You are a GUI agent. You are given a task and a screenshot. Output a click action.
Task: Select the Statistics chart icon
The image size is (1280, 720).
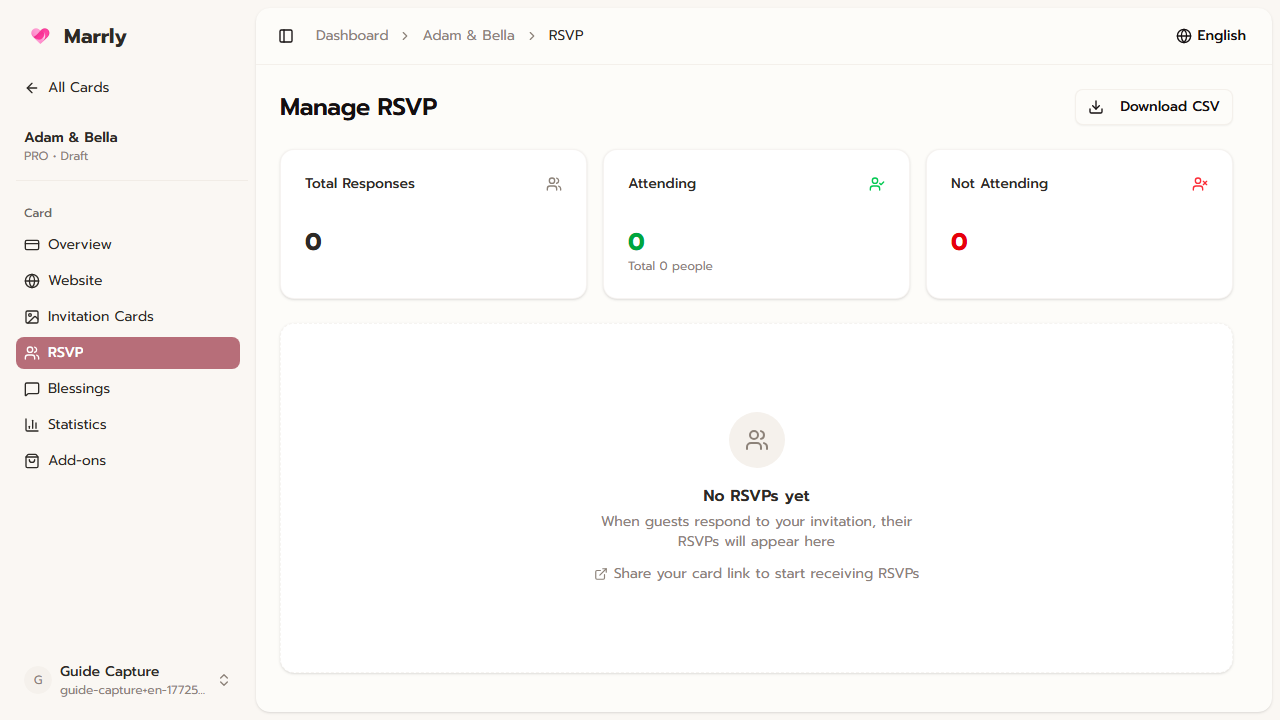pyautogui.click(x=31, y=424)
